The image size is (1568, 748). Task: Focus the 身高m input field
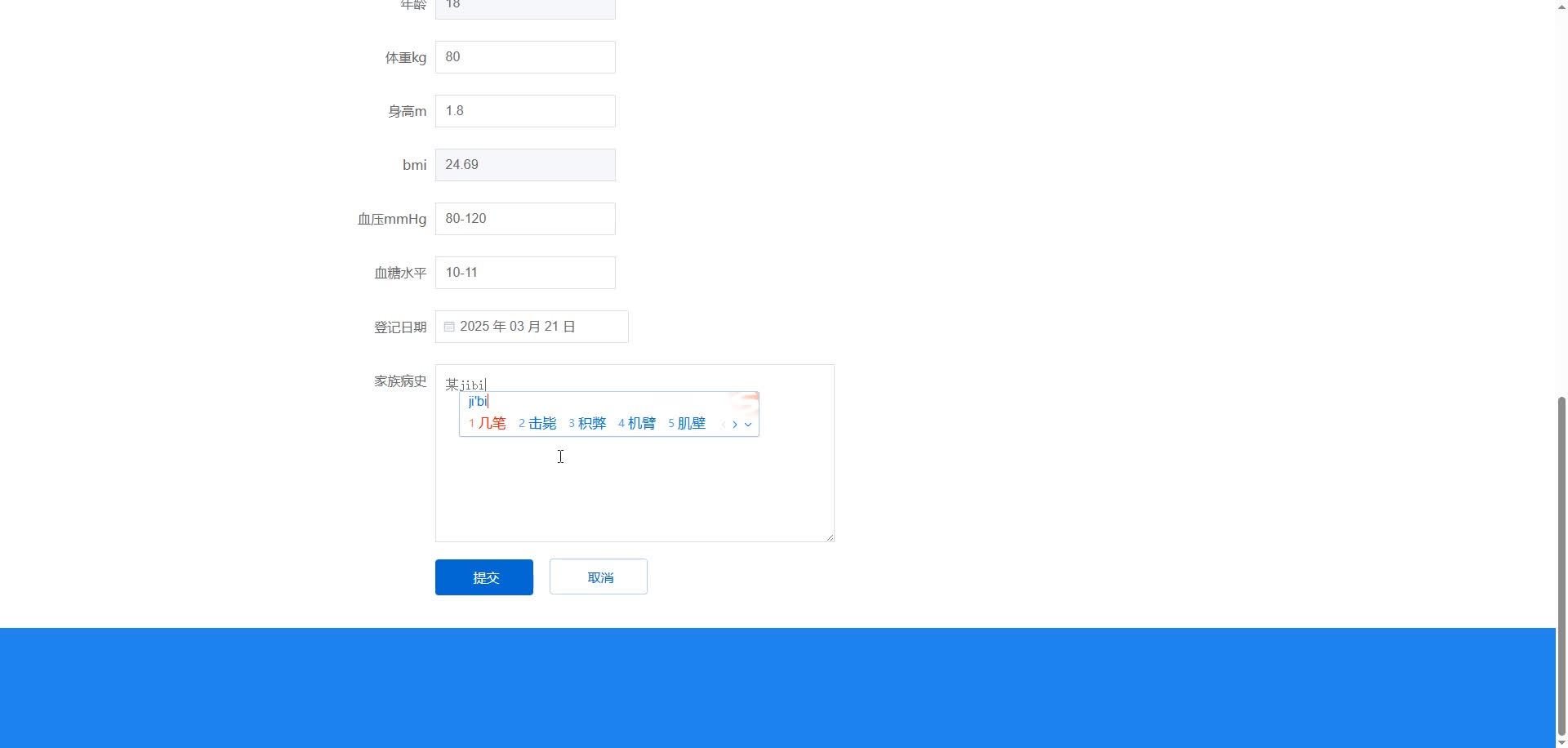(x=525, y=111)
